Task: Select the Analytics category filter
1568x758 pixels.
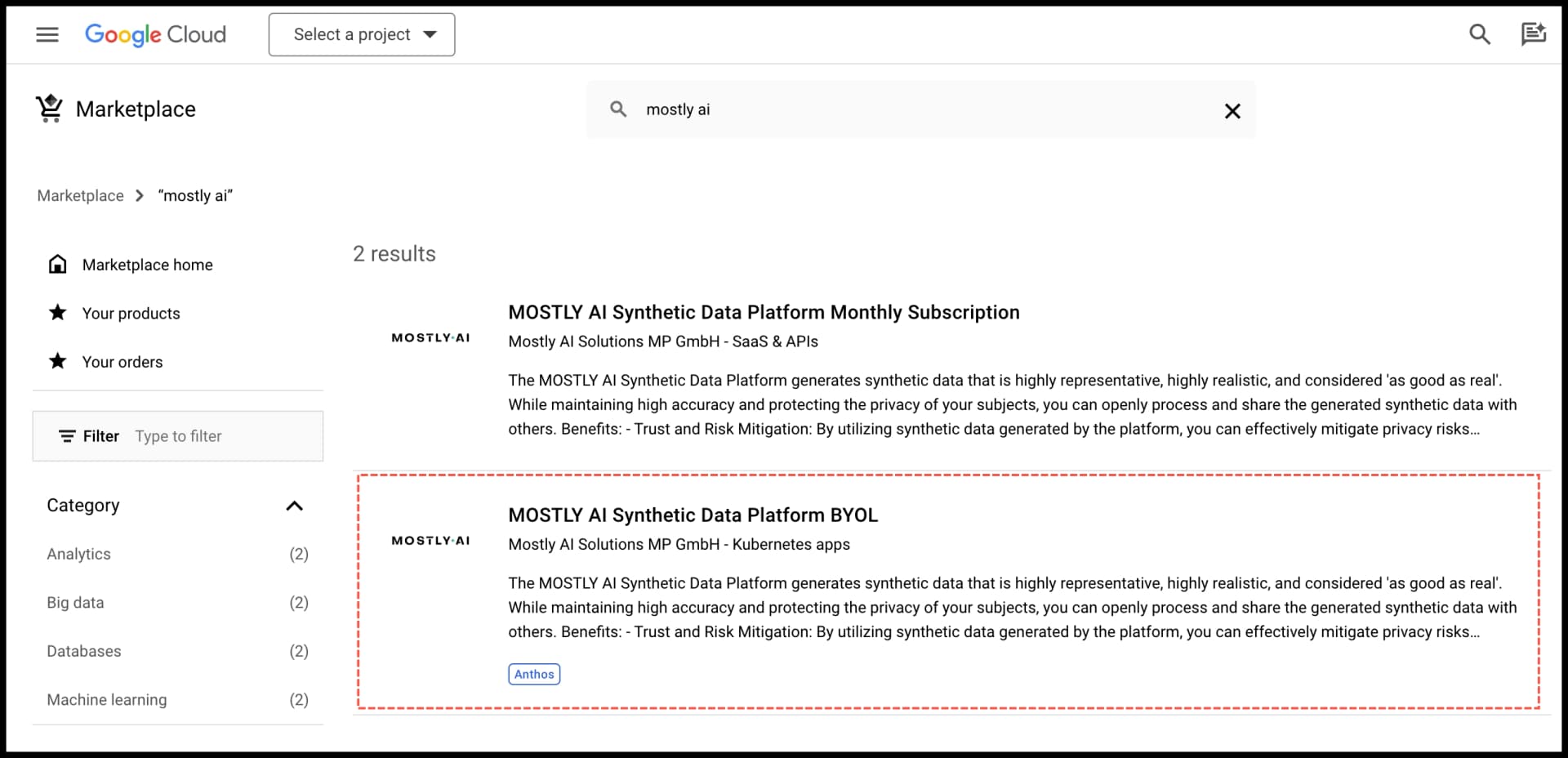Action: point(78,554)
